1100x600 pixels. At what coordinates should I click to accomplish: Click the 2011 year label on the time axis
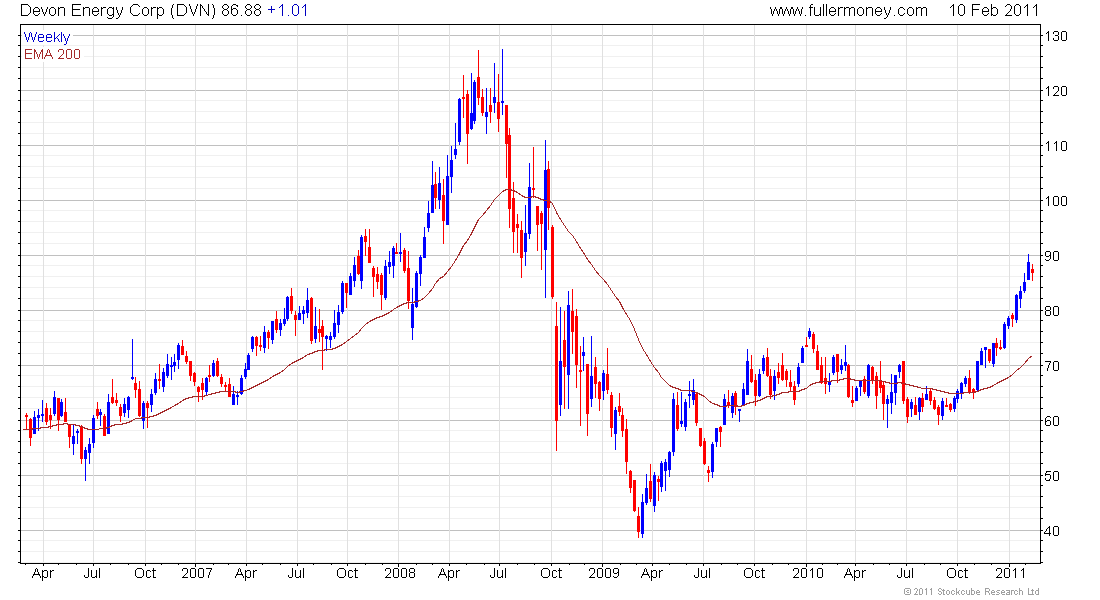1011,574
